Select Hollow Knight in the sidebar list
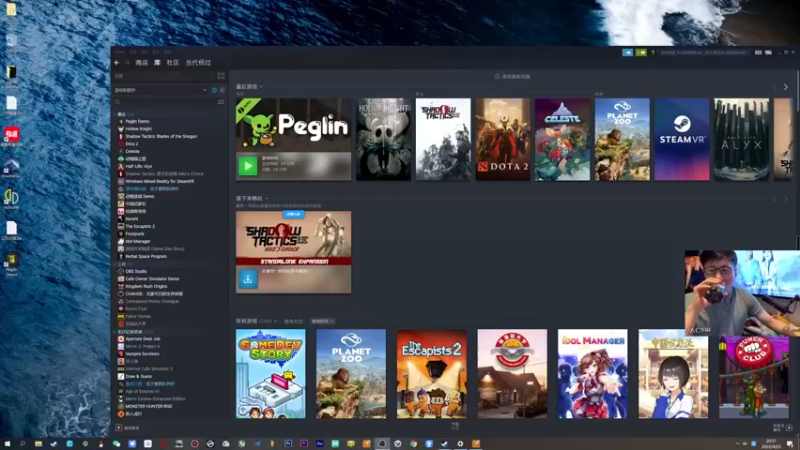Image resolution: width=800 pixels, height=450 pixels. [138, 129]
